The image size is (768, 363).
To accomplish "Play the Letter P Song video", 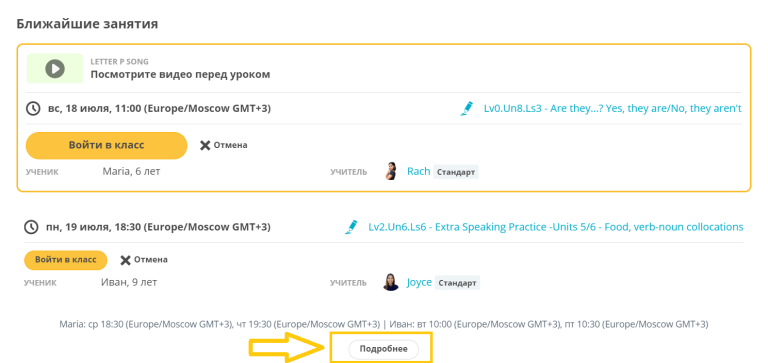I will click(x=55, y=68).
